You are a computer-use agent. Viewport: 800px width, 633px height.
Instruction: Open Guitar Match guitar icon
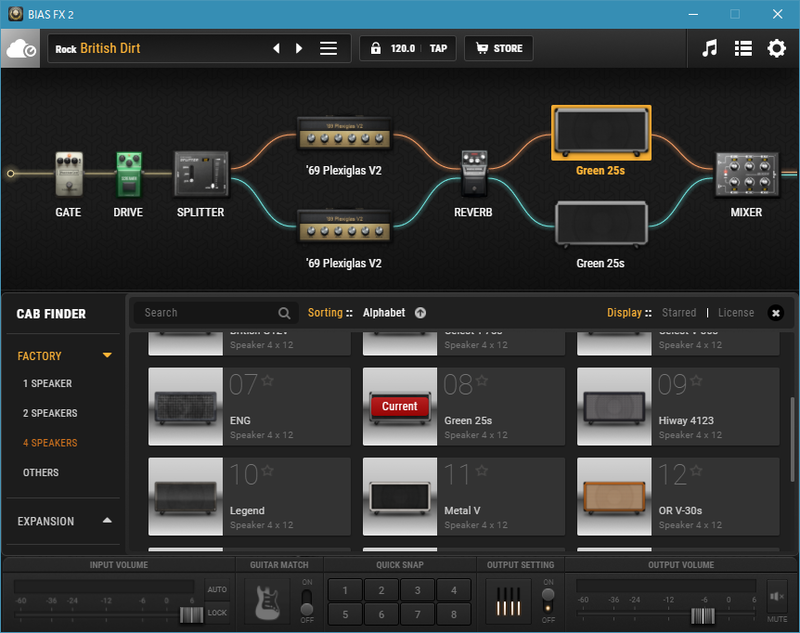[x=267, y=602]
